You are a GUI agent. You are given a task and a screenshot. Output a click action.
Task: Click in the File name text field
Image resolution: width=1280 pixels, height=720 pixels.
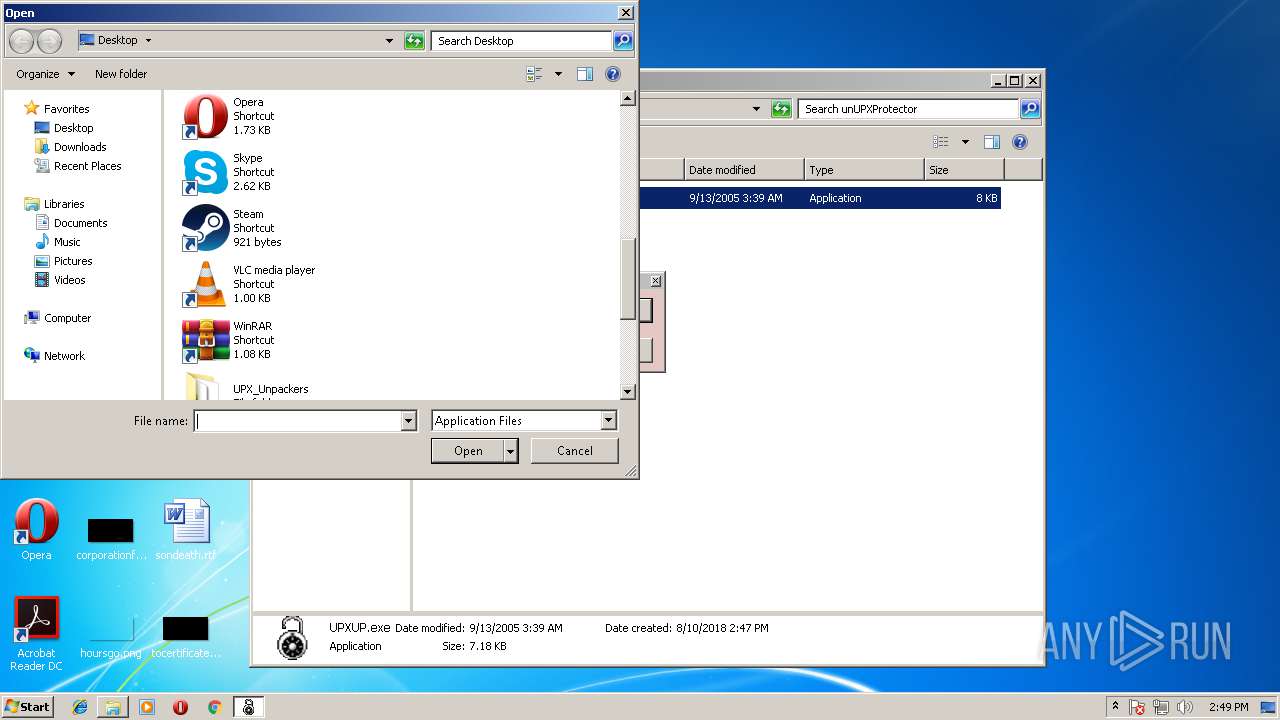click(x=297, y=421)
